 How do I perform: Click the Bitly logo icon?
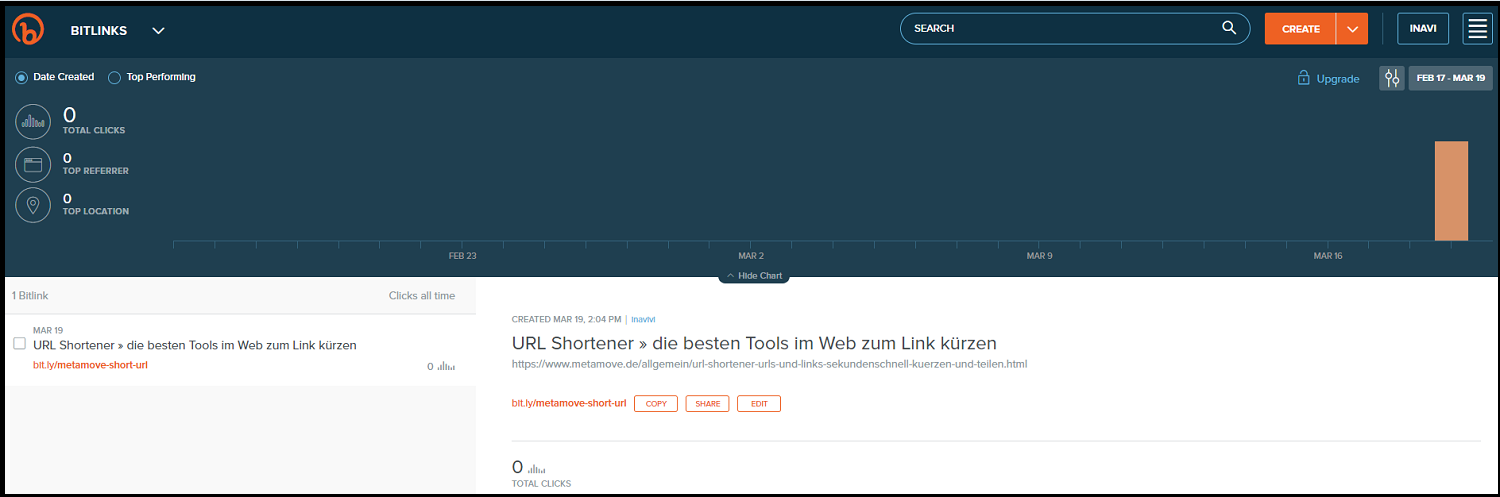[x=29, y=30]
